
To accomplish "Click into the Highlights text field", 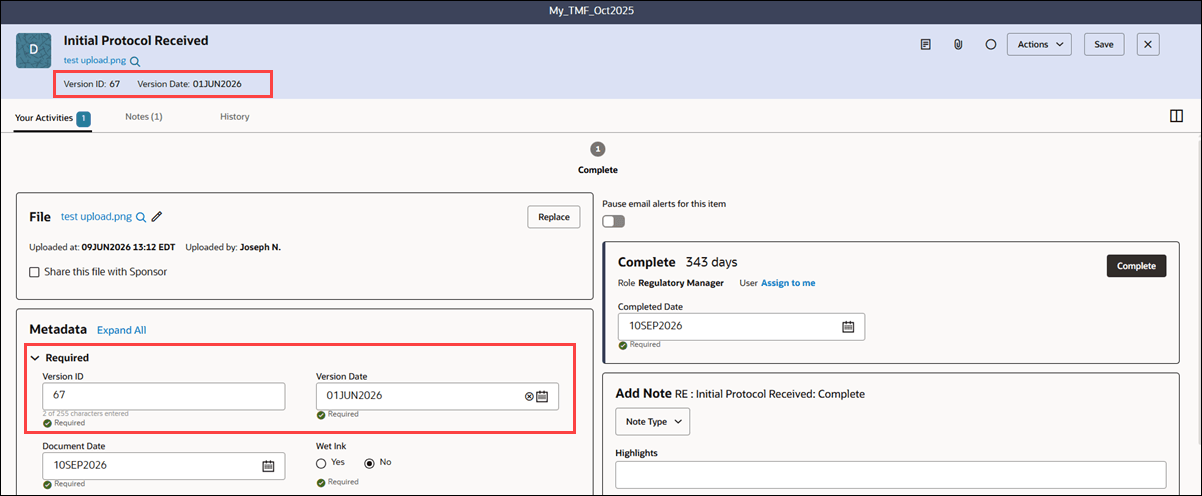I will coord(890,474).
